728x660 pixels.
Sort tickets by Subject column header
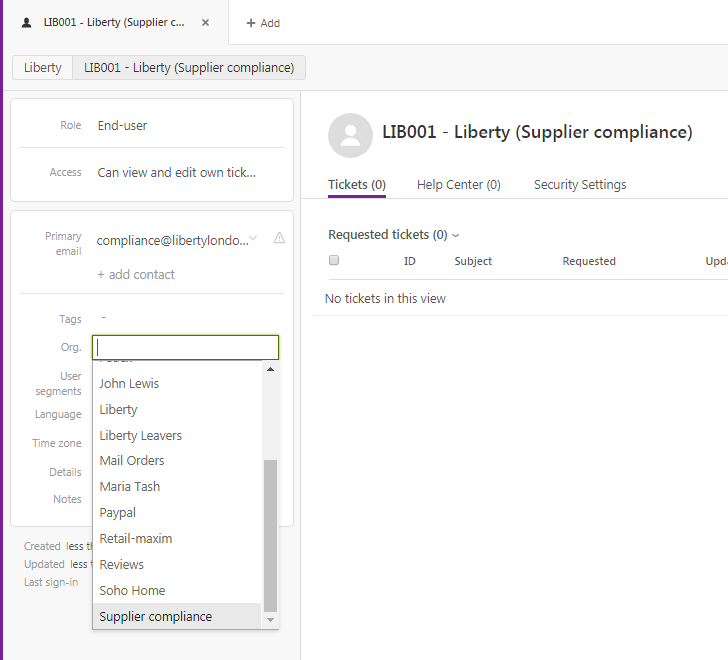coord(473,261)
